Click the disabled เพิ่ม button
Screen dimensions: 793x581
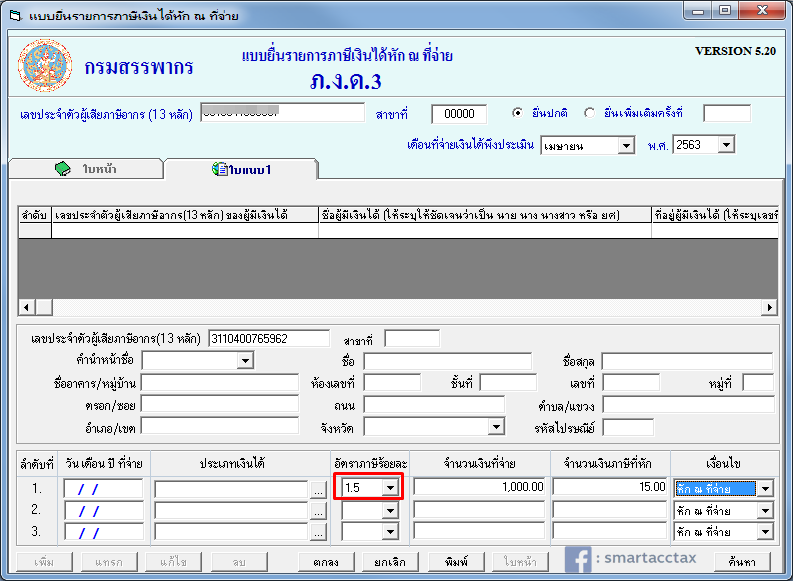pos(45,562)
